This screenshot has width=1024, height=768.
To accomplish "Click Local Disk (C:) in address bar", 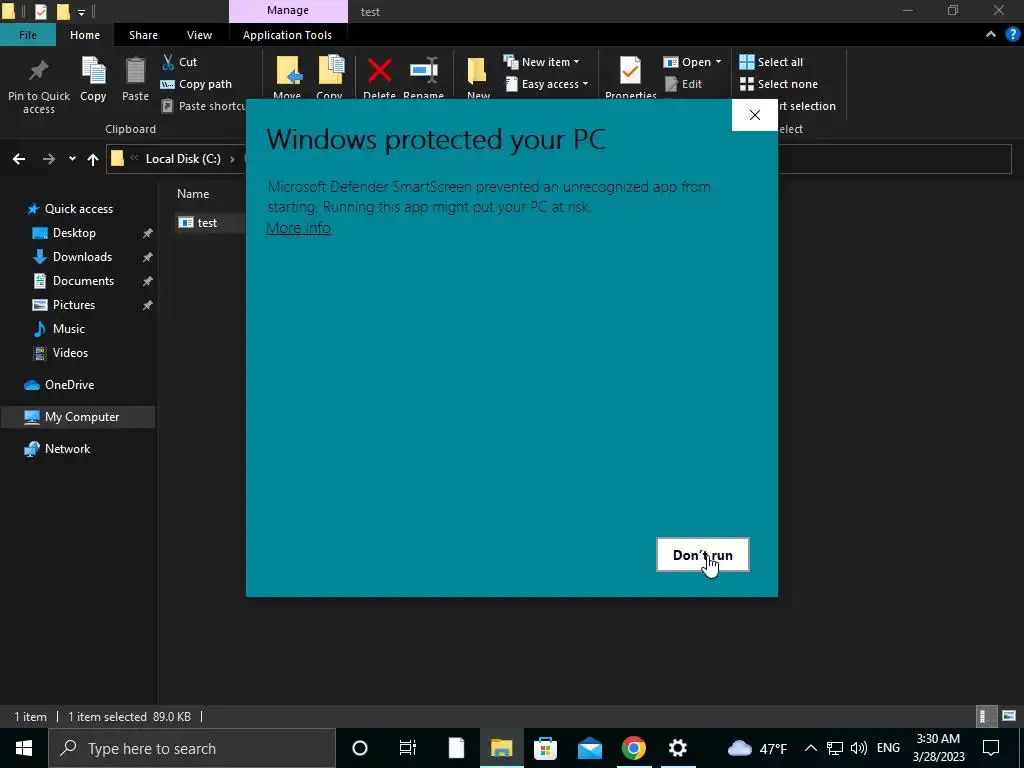I will point(183,159).
